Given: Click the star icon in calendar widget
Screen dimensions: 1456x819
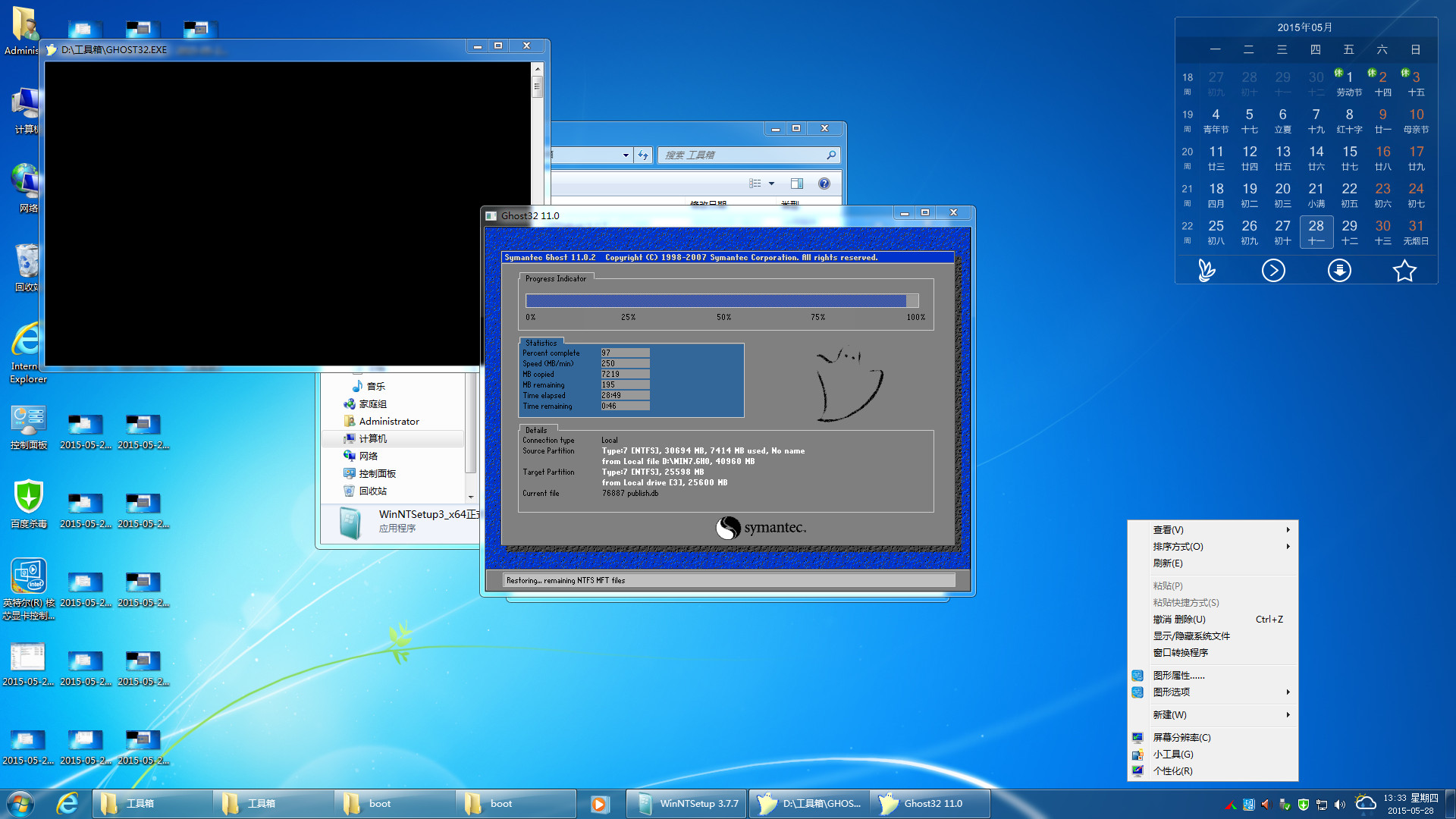Looking at the screenshot, I should coord(1404,270).
